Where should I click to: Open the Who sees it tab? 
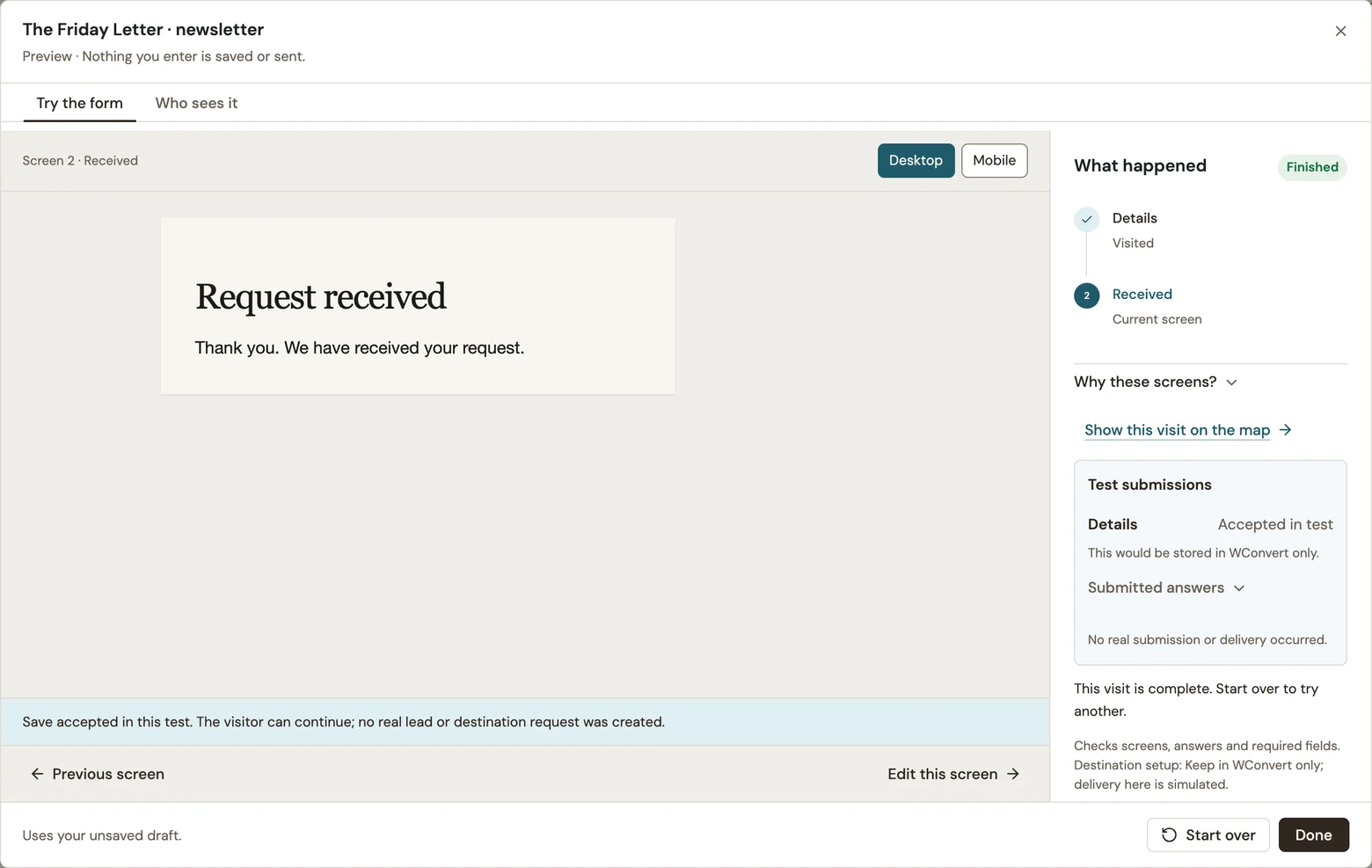coord(196,103)
